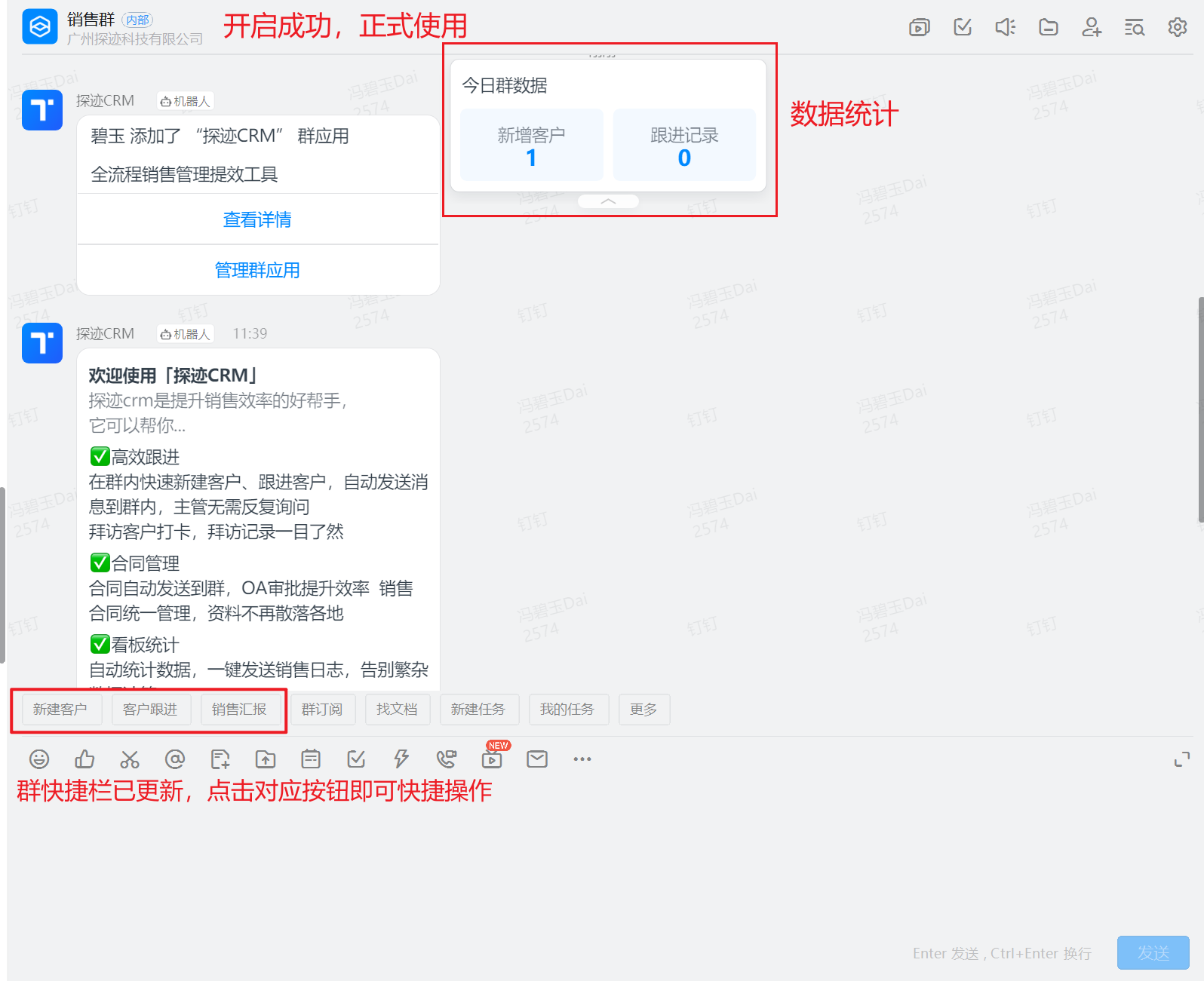Open the group files folder icon

click(1049, 27)
